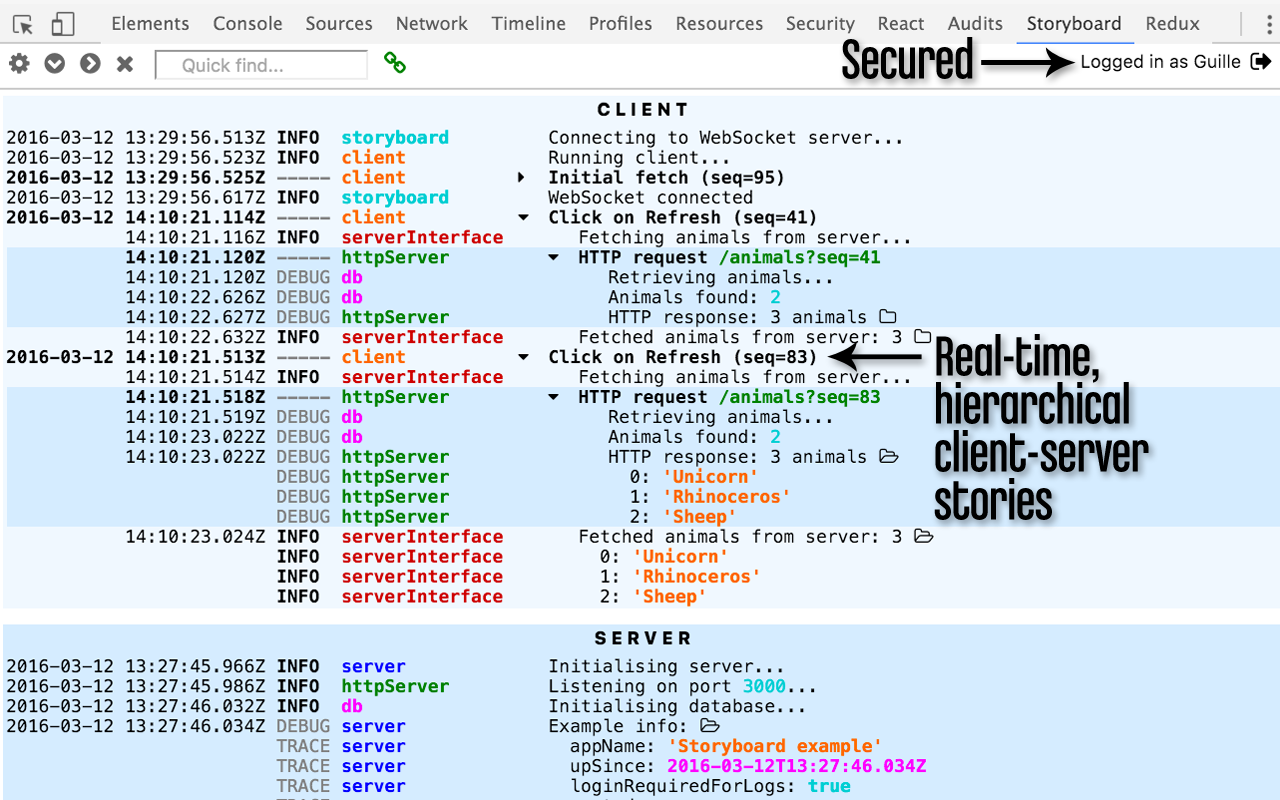Click the green link icon beside Quick find
This screenshot has width=1280, height=800.
[x=395, y=63]
